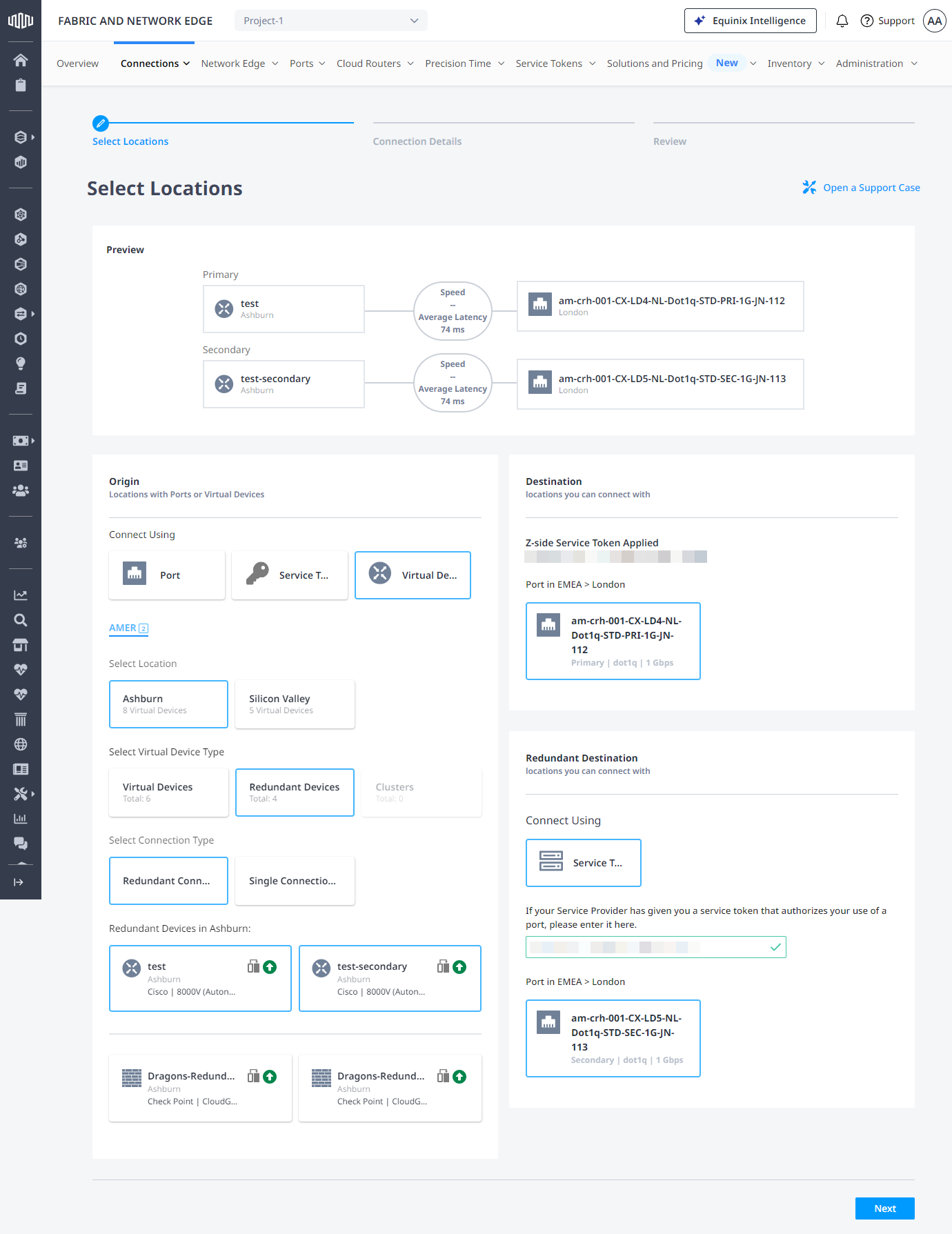The image size is (952, 1234).
Task: Open the money bill sidebar icon
Action: coord(21,441)
